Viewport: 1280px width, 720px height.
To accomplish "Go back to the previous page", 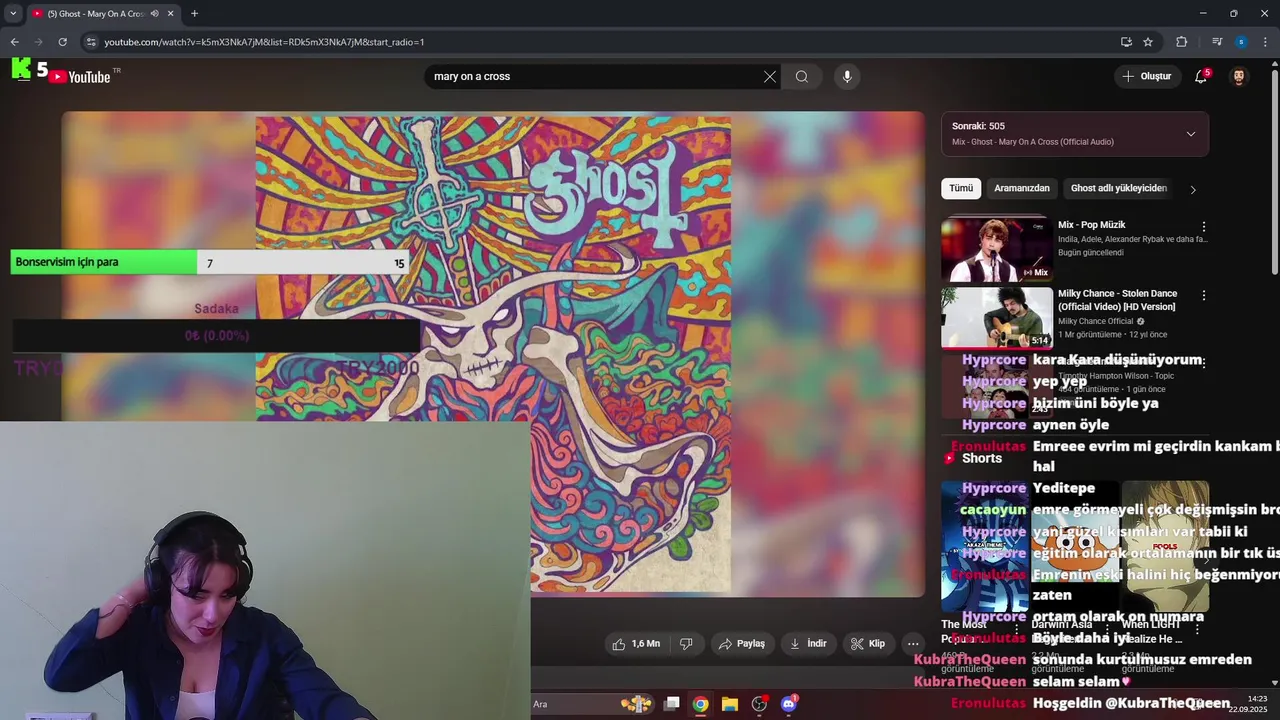I will (14, 42).
